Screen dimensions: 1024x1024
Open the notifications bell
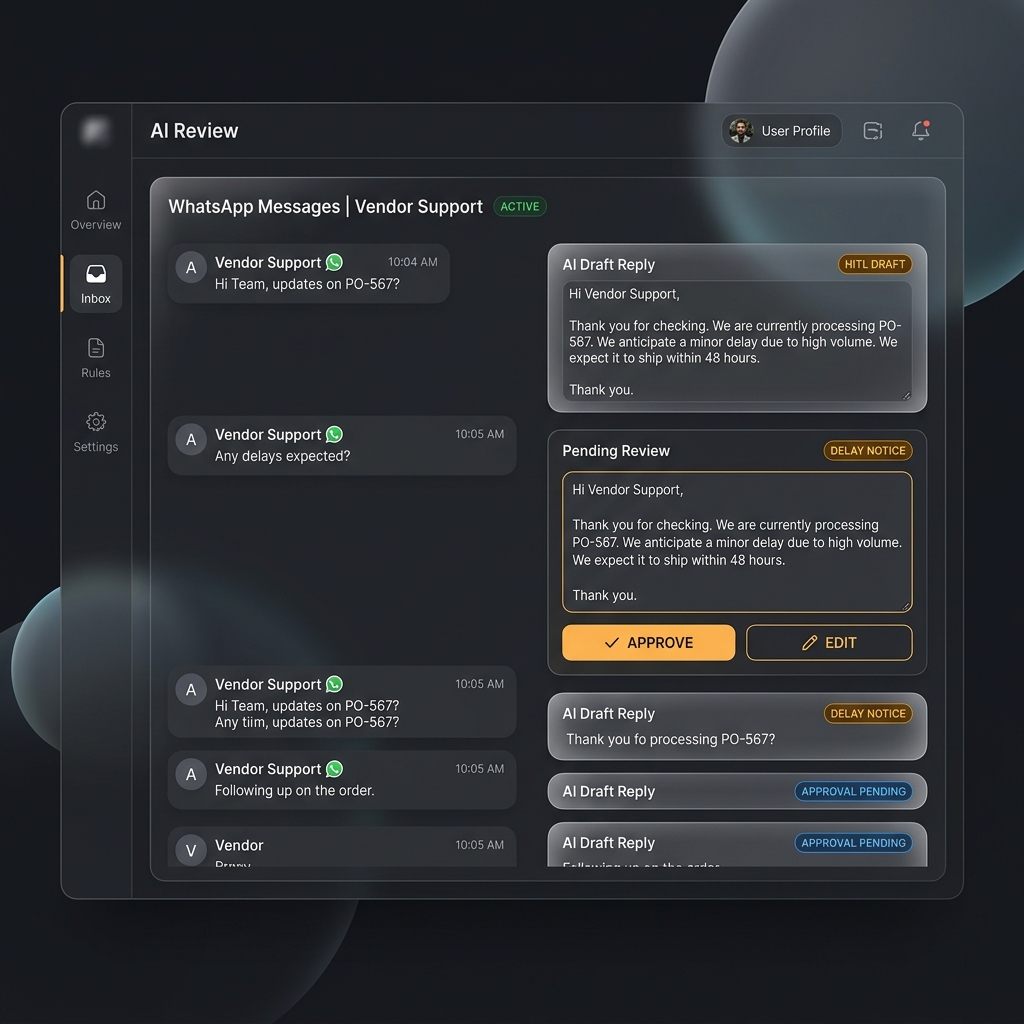(x=921, y=131)
